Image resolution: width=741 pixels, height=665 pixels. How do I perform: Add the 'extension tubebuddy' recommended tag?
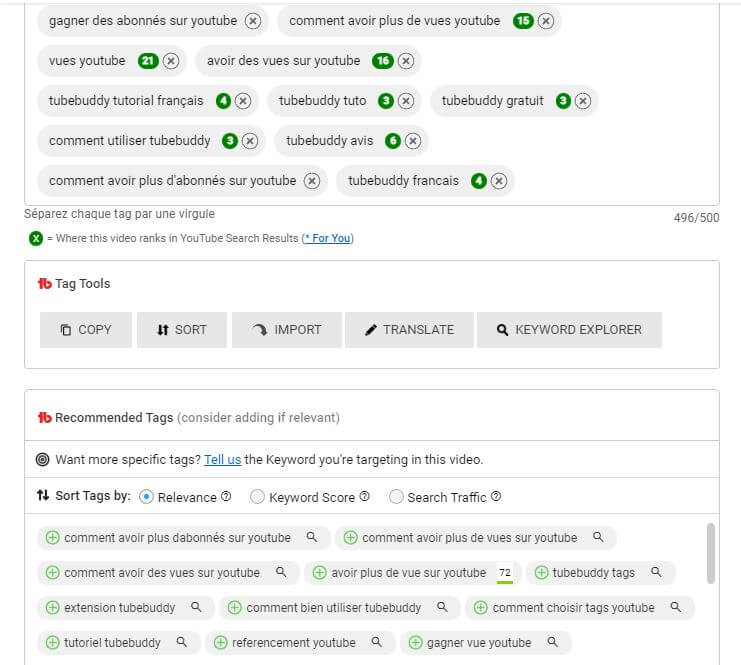tap(52, 608)
